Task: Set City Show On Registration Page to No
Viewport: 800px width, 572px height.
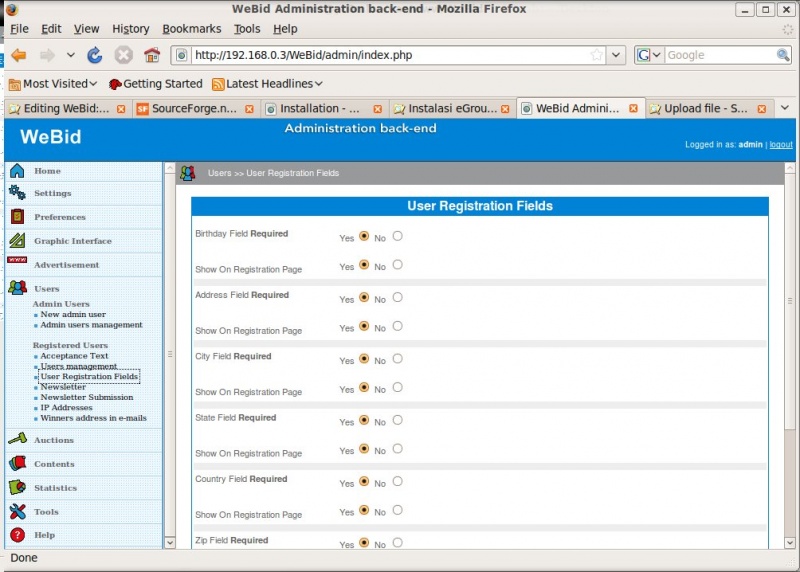Action: tap(397, 387)
